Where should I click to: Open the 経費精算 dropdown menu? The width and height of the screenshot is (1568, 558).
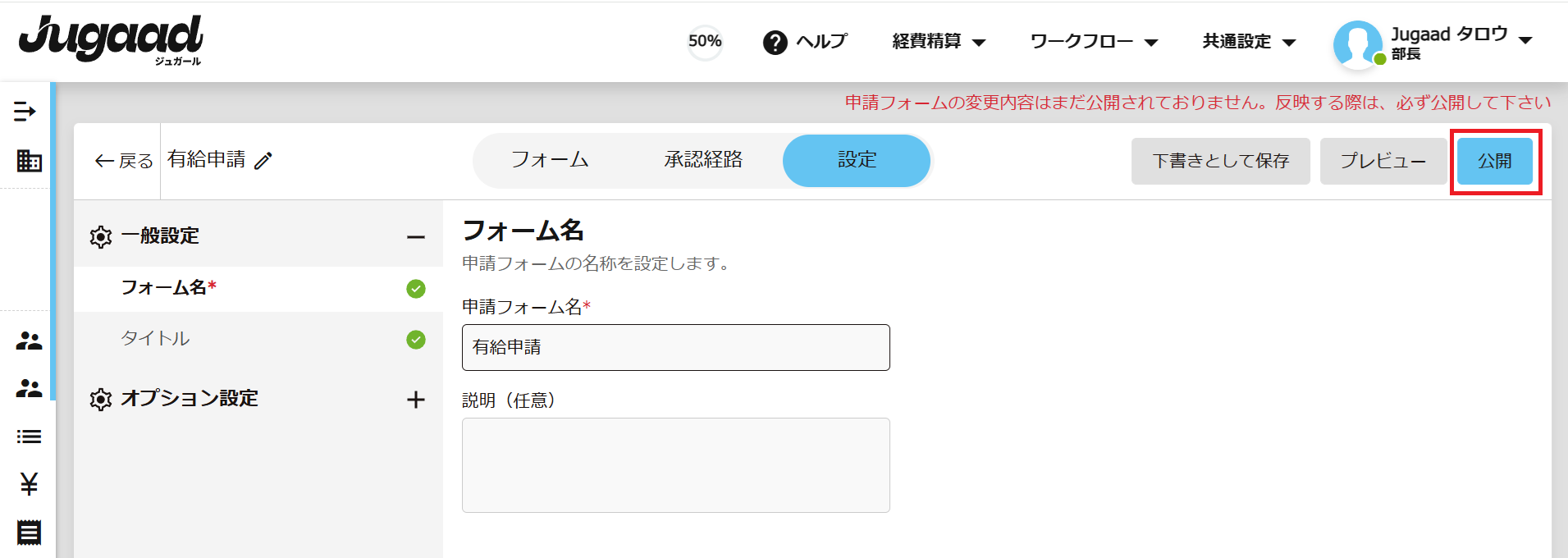[939, 42]
